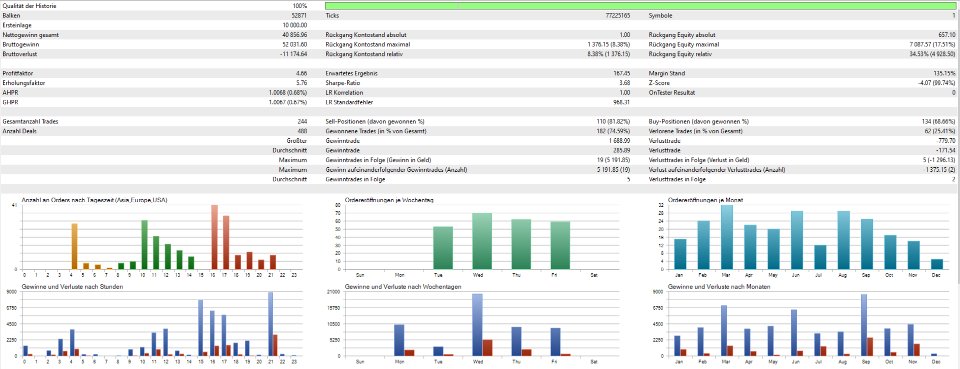The image size is (960, 369).
Task: Click the 100% history quality value
Action: (x=300, y=6)
